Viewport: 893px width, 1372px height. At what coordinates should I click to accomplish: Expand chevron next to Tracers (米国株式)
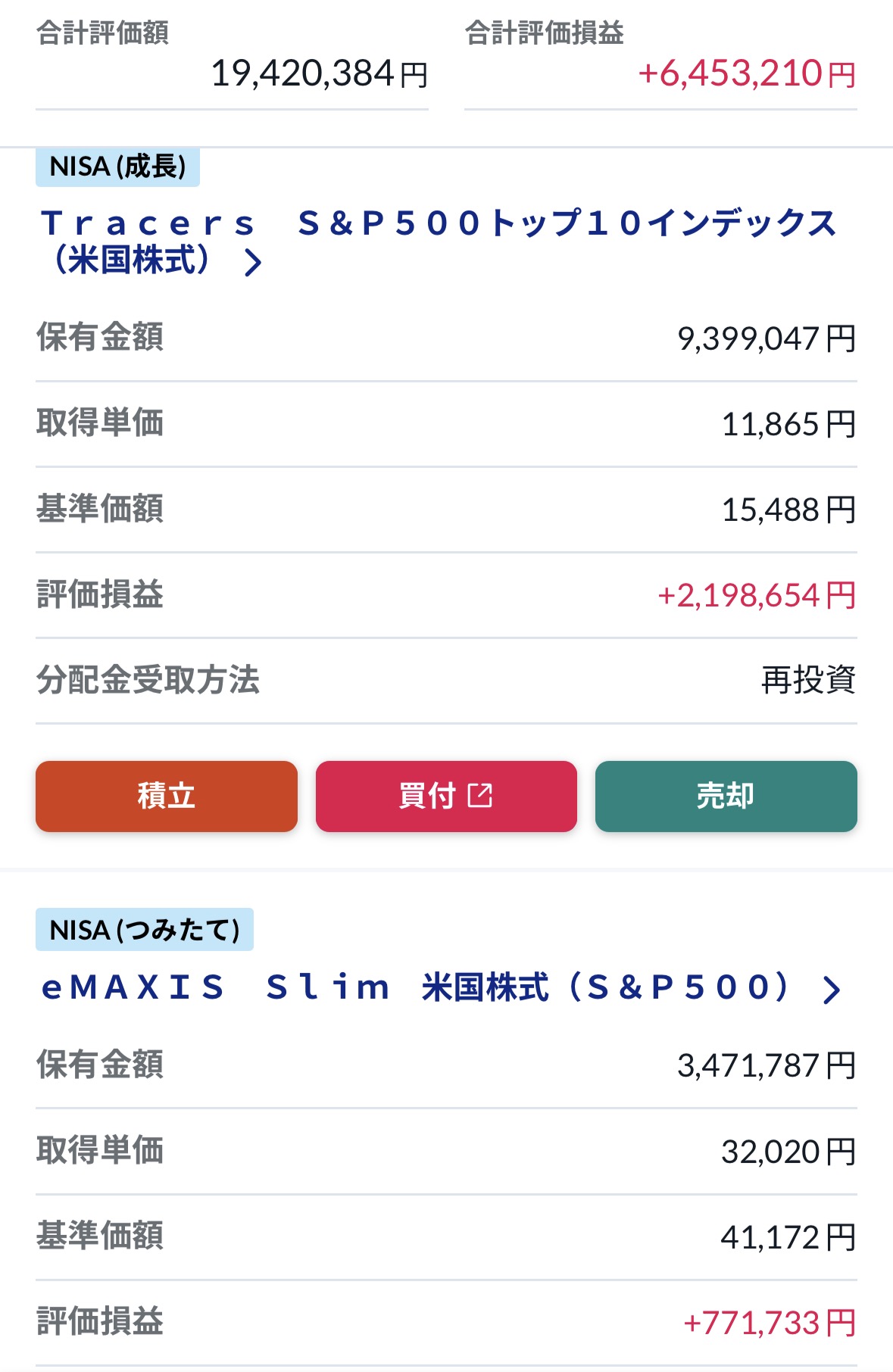pyautogui.click(x=253, y=263)
